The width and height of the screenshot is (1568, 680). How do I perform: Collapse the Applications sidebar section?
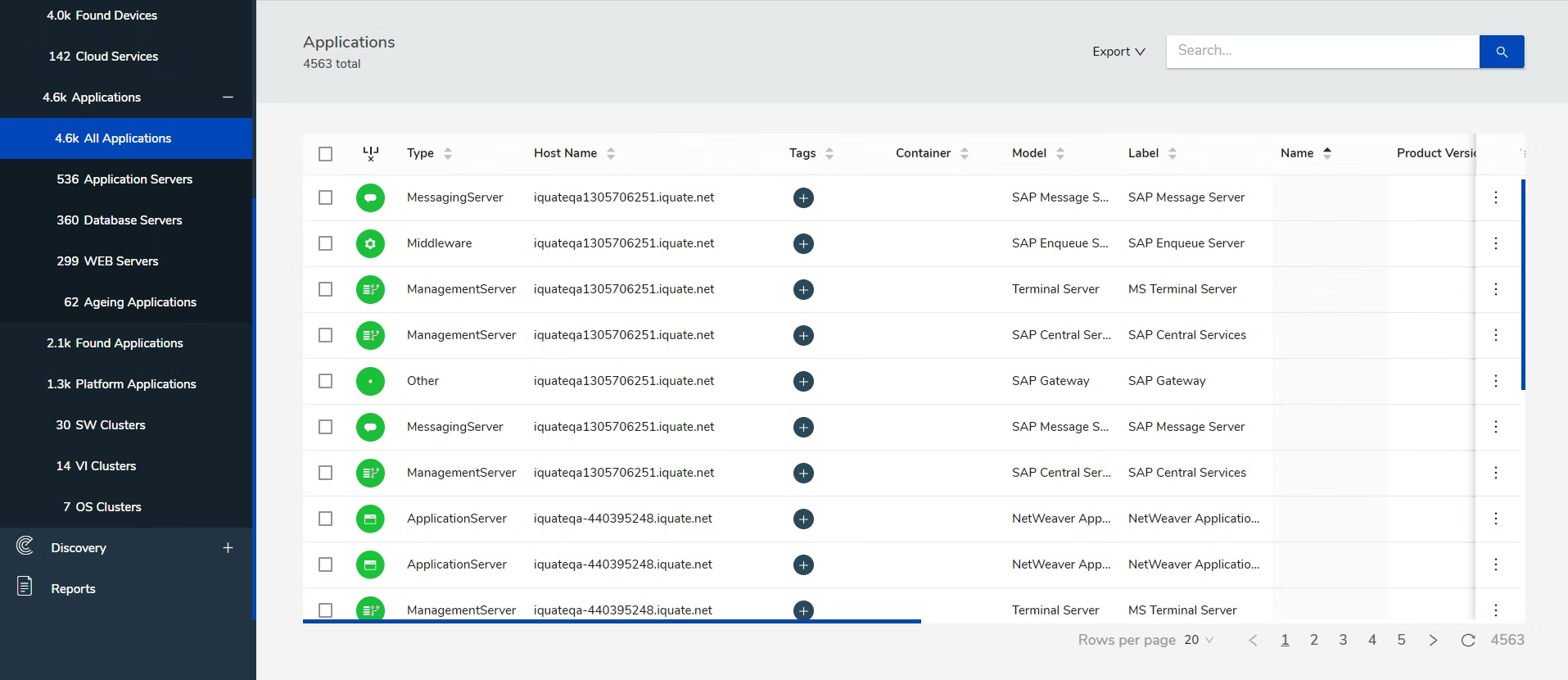[x=228, y=97]
